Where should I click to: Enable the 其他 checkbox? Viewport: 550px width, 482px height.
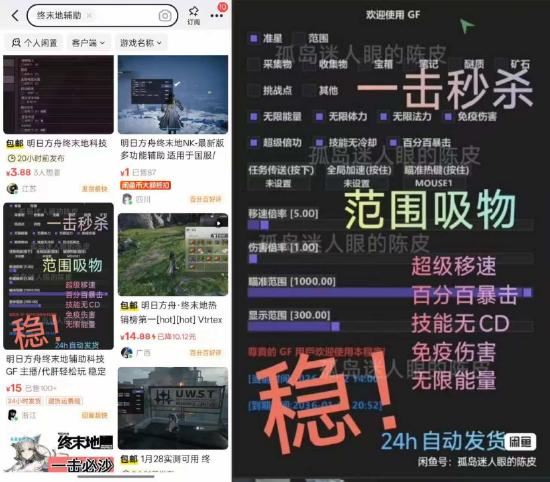click(309, 90)
